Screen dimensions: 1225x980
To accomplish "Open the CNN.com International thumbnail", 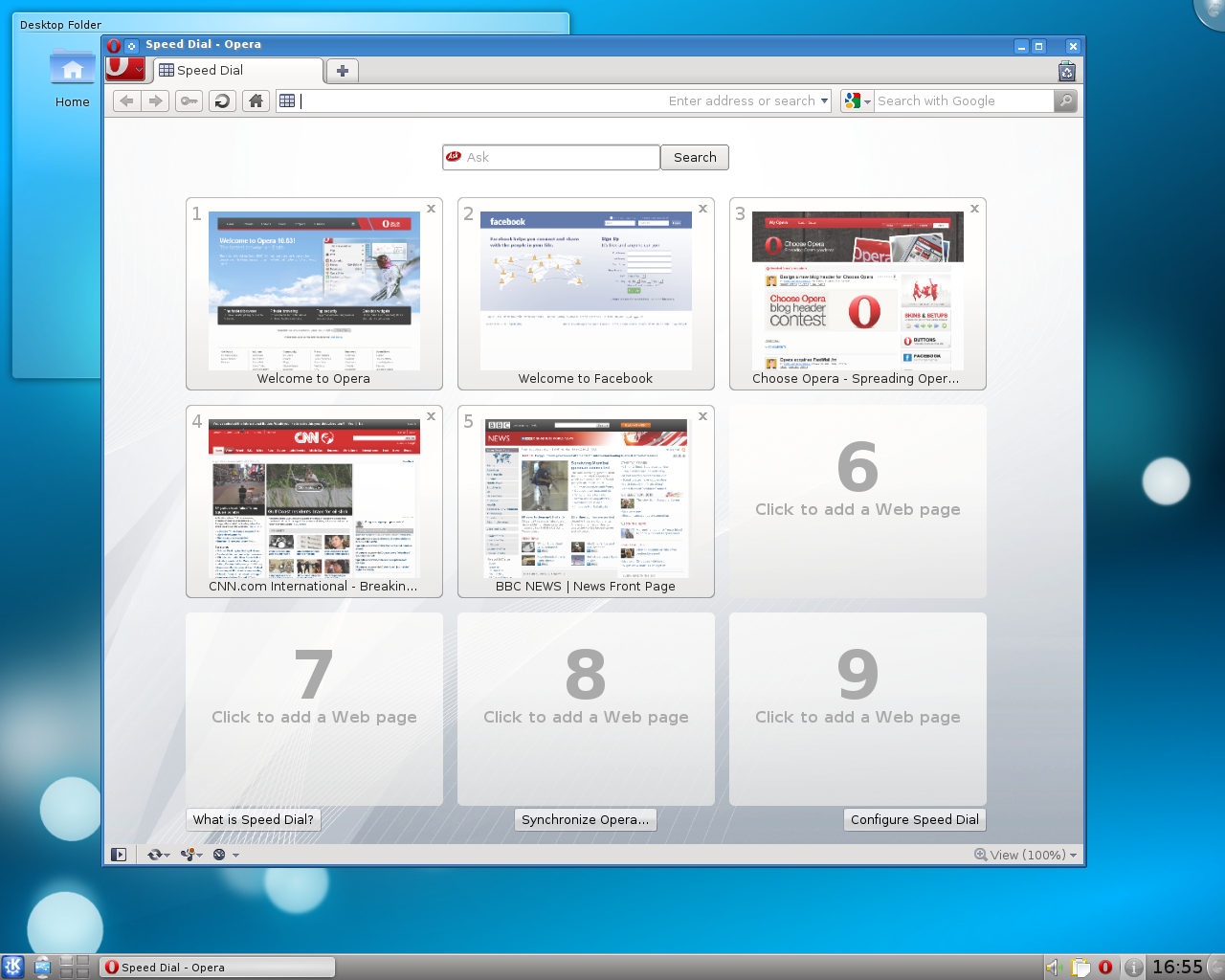I will pyautogui.click(x=314, y=499).
